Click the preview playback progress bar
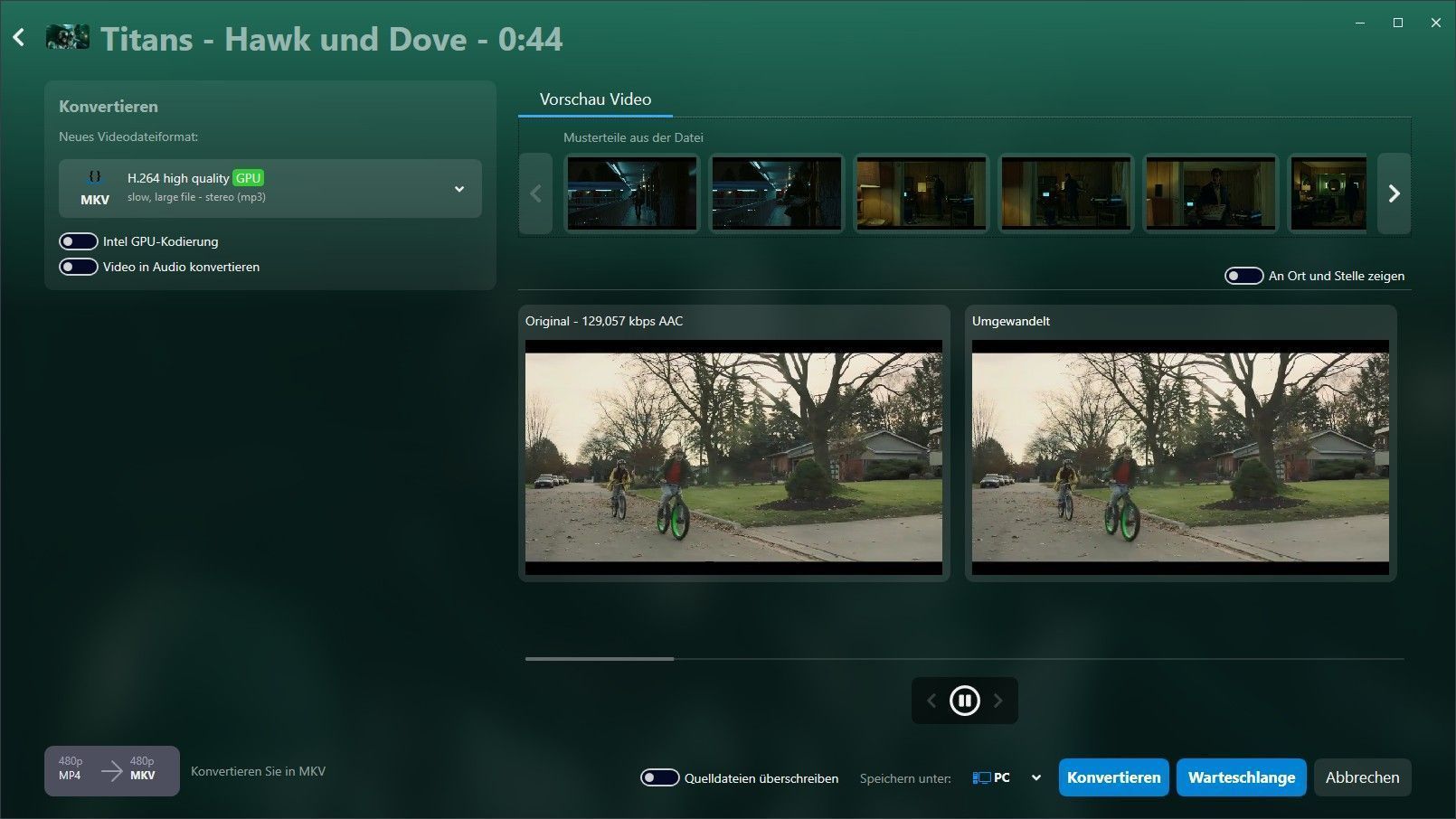Viewport: 1456px width, 819px height. click(x=964, y=659)
